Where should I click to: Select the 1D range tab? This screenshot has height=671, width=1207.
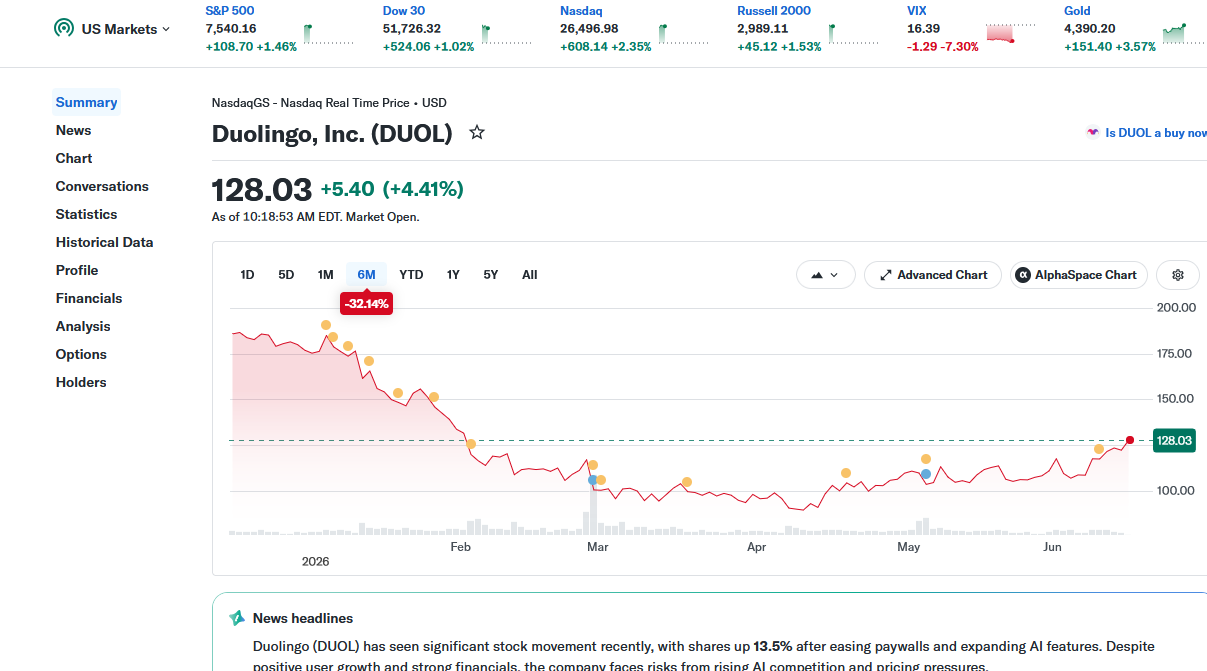pyautogui.click(x=247, y=275)
